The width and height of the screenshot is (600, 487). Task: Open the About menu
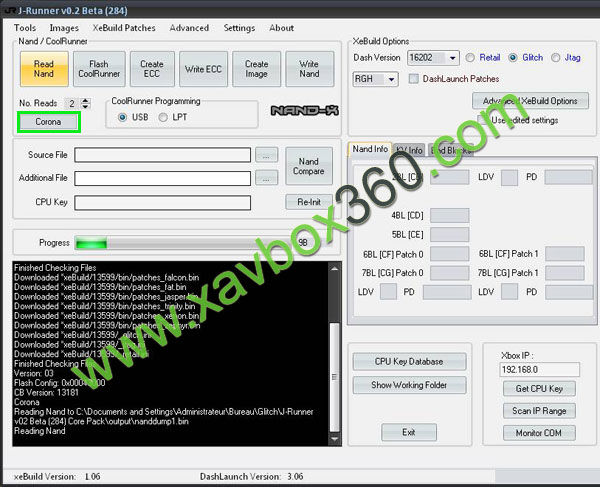[x=281, y=28]
